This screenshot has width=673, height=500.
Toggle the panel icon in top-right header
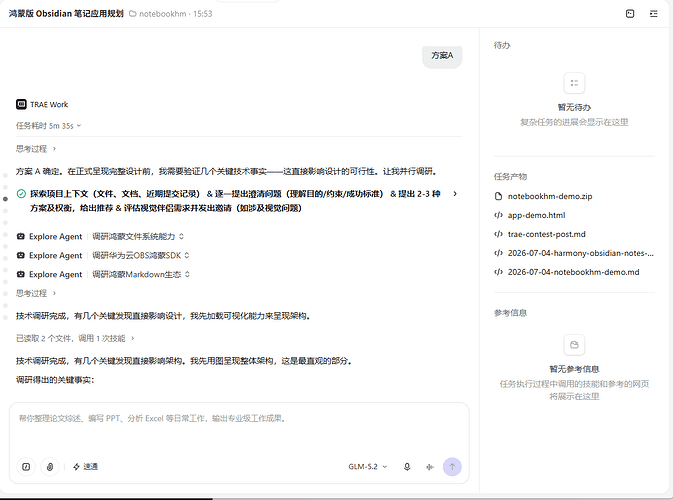(x=630, y=14)
